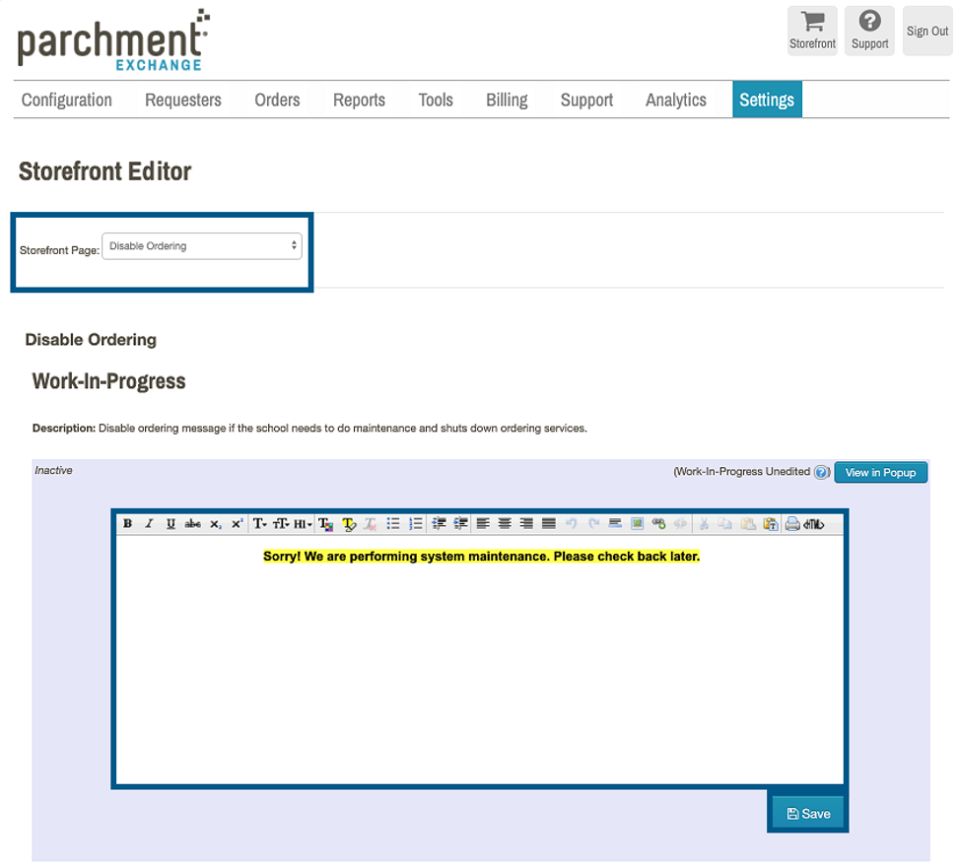Viewport: 960px width, 866px height.
Task: Expand the font family dropdown in toolbar
Action: 259,524
